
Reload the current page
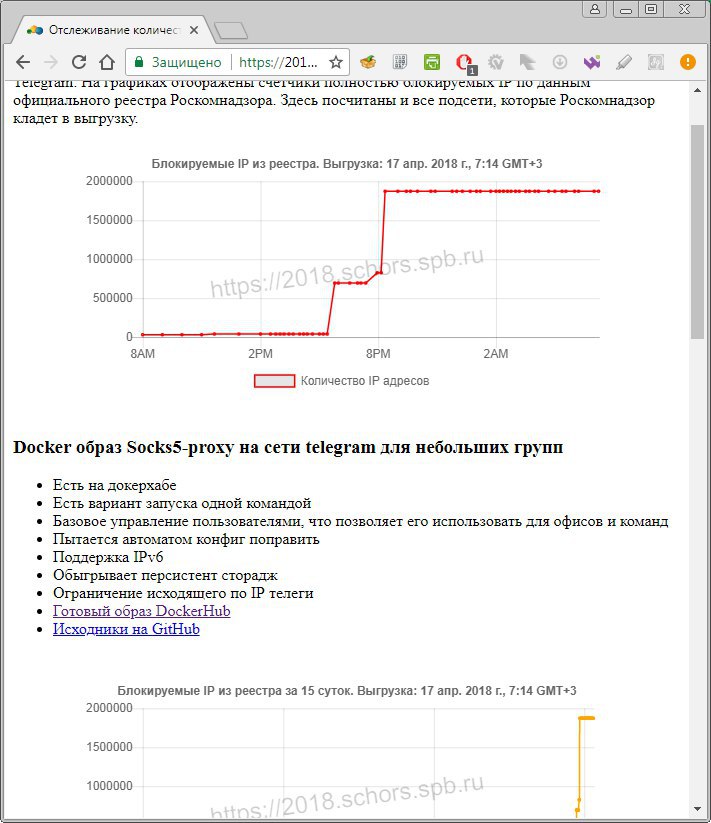click(79, 62)
